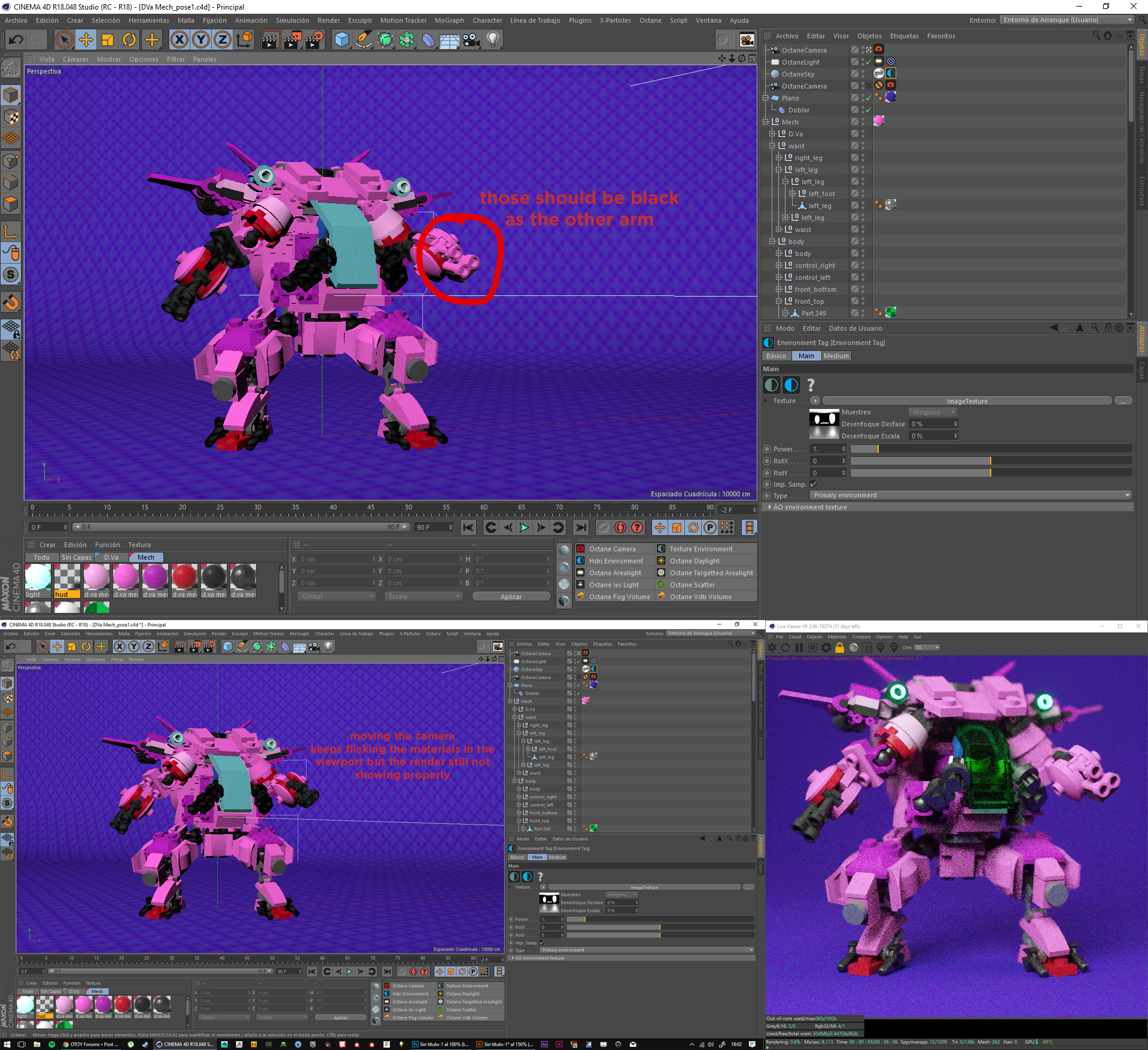Toggle the Power animation circle
Viewport: 1148px width, 1050px height.
[767, 449]
